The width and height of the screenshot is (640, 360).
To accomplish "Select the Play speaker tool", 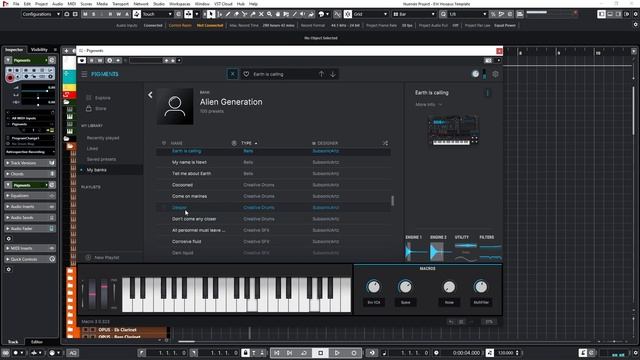I will 302,14.
